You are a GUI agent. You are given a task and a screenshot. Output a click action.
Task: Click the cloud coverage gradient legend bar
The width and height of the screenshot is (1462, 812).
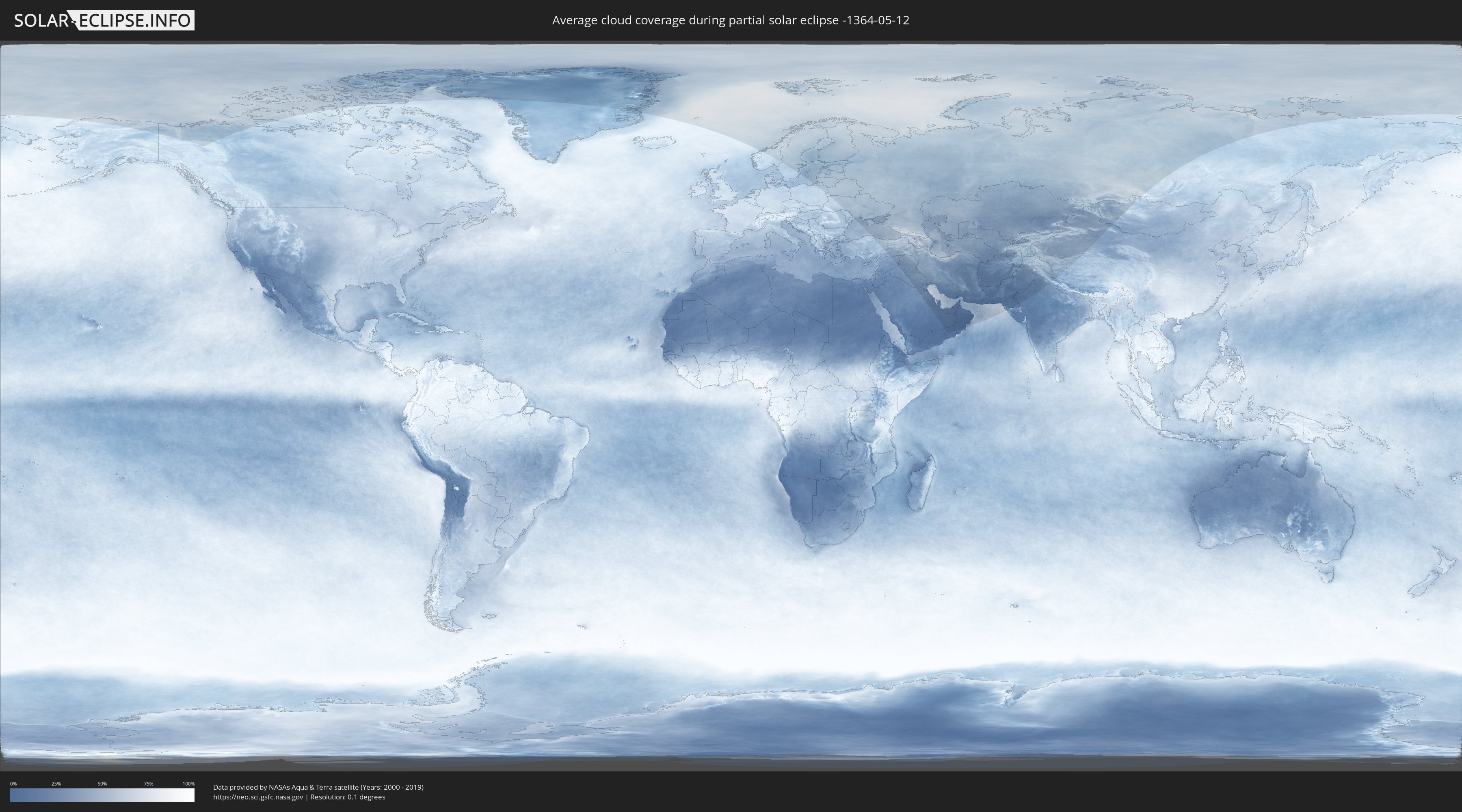pos(102,795)
